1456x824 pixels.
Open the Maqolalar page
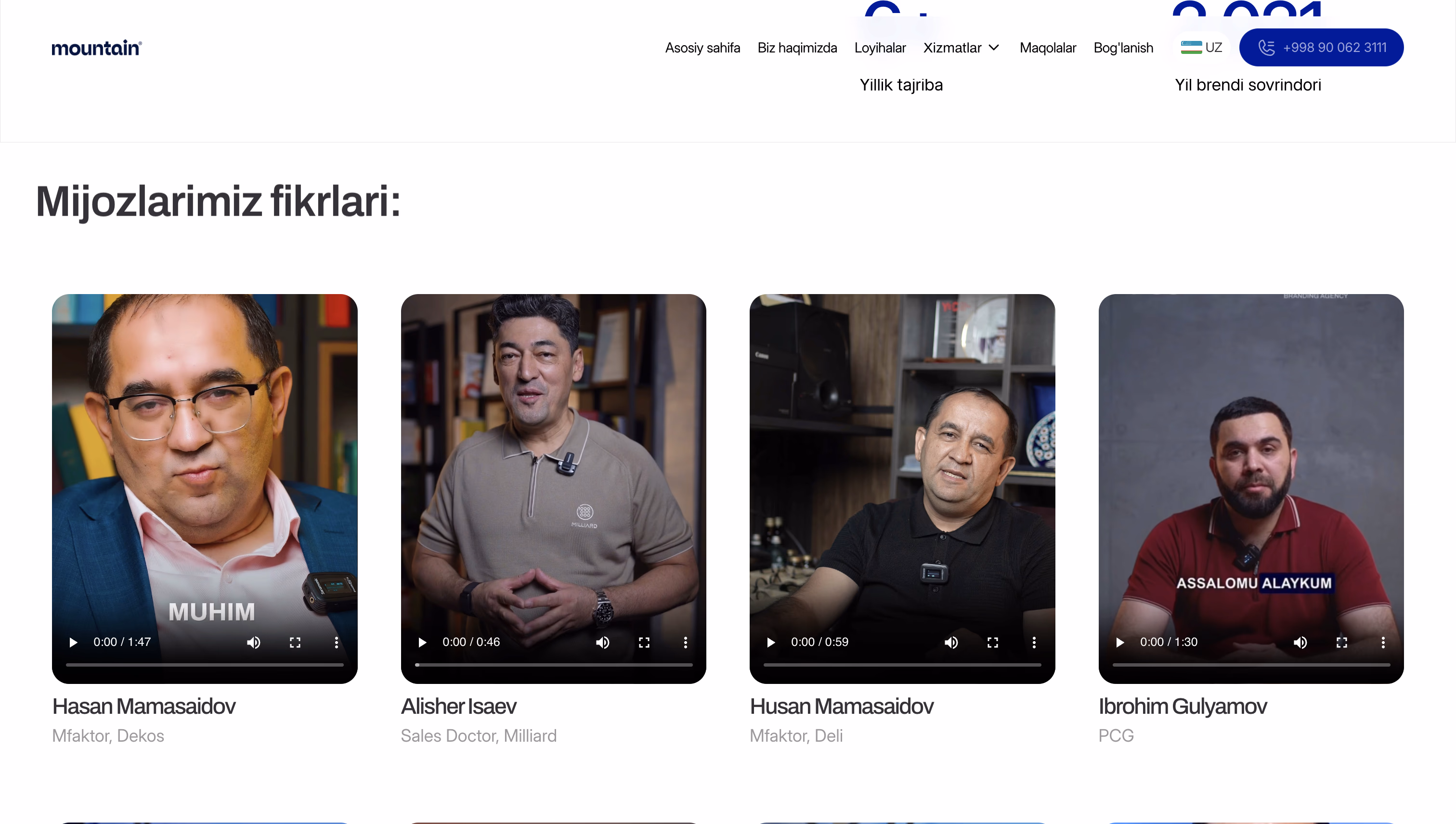click(x=1048, y=48)
